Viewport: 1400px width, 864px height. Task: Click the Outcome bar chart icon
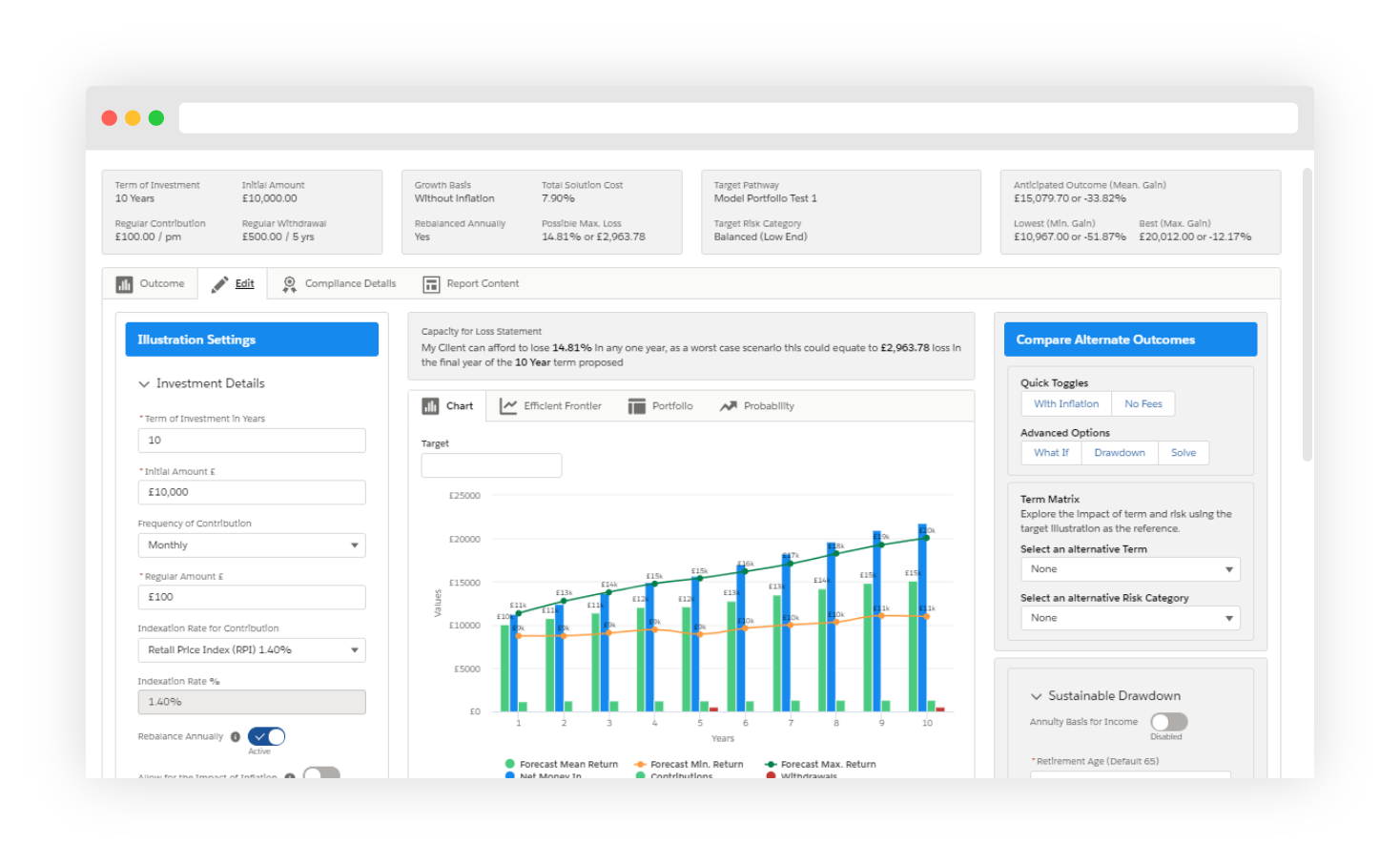click(124, 284)
